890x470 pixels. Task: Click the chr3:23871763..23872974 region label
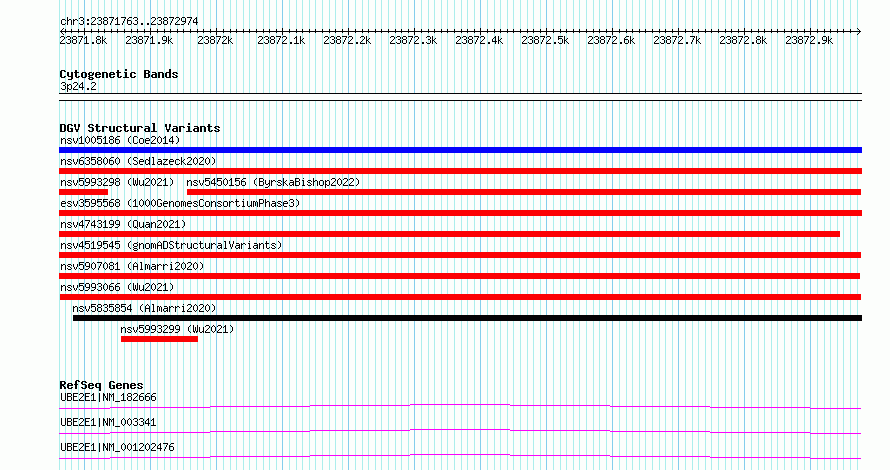[129, 21]
